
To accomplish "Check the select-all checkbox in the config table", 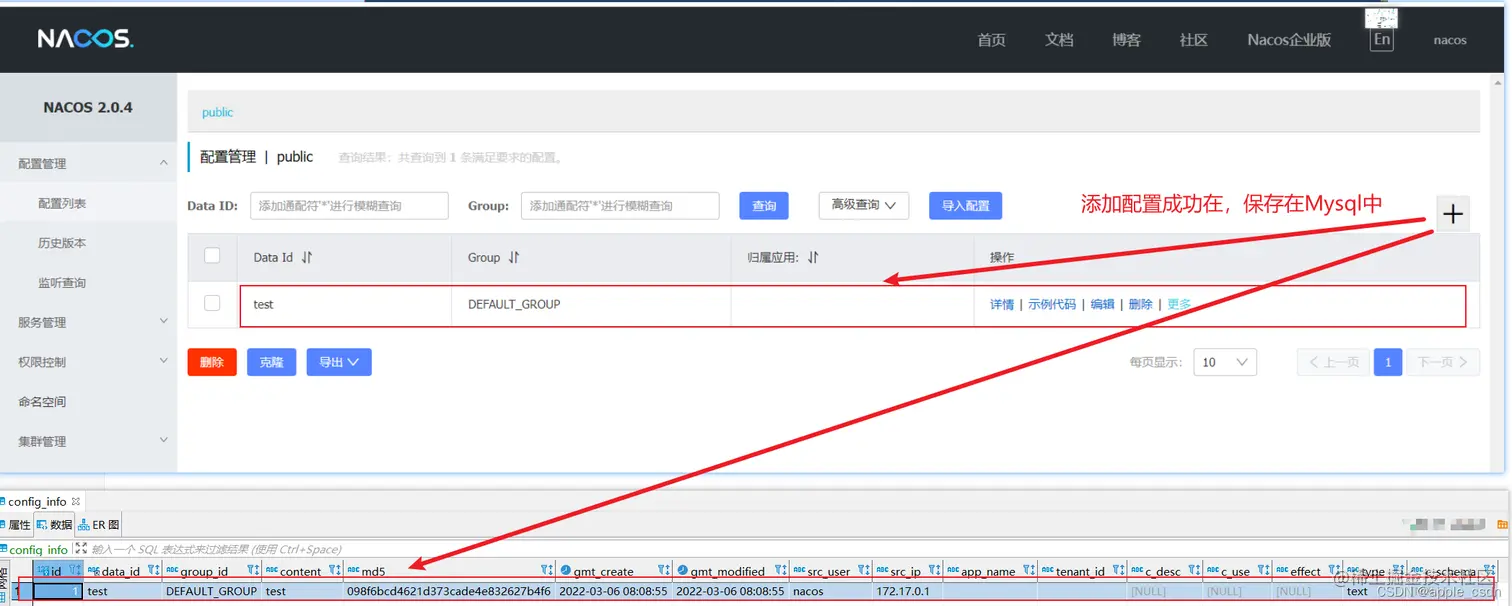I will pyautogui.click(x=212, y=256).
